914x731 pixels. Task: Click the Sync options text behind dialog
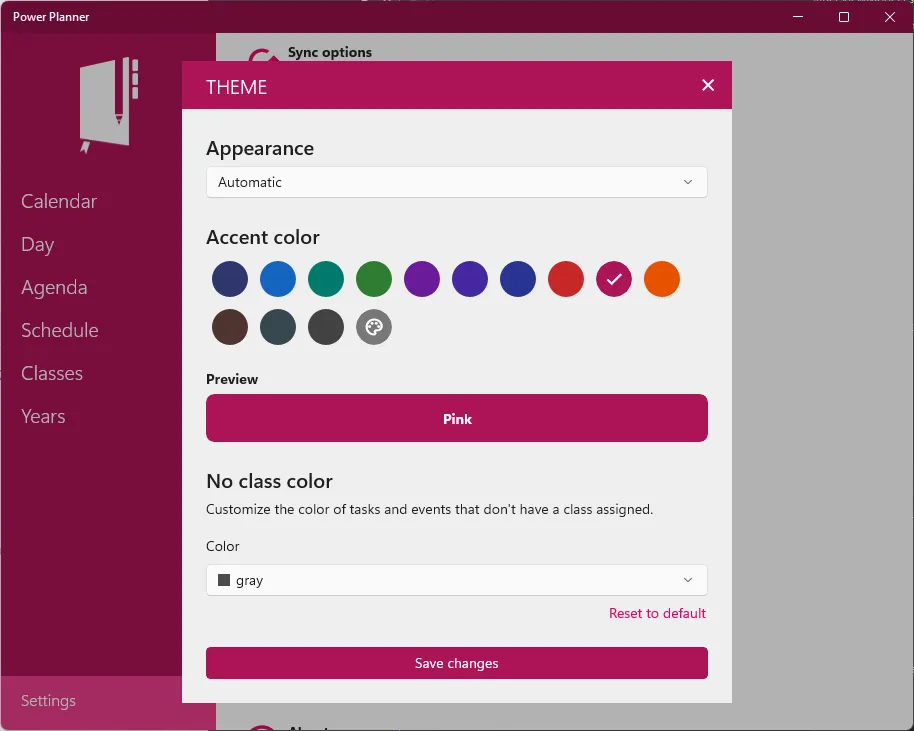pyautogui.click(x=330, y=52)
